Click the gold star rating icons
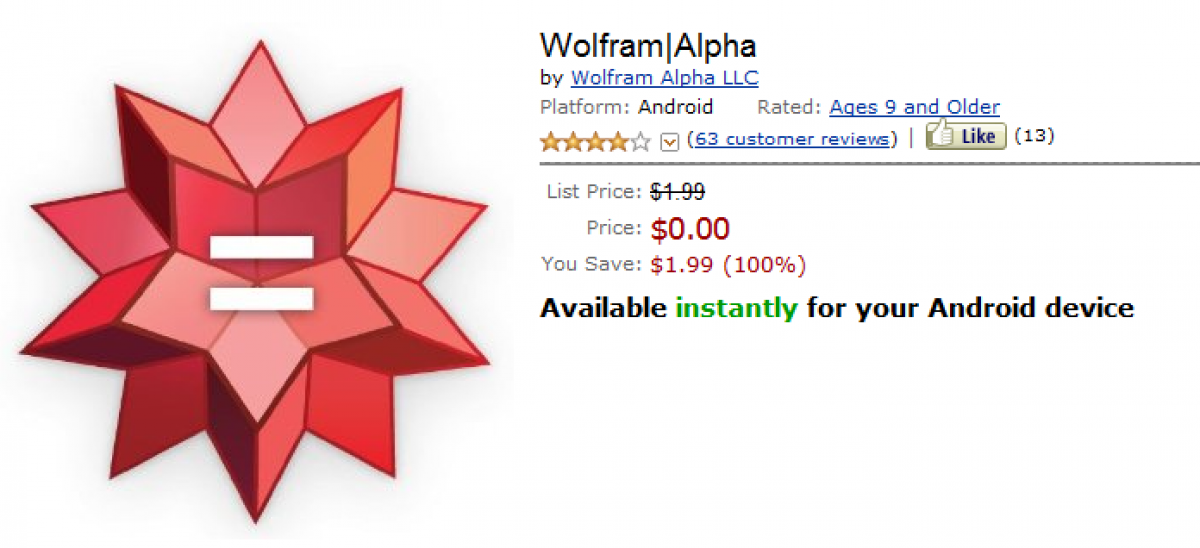 click(x=585, y=140)
